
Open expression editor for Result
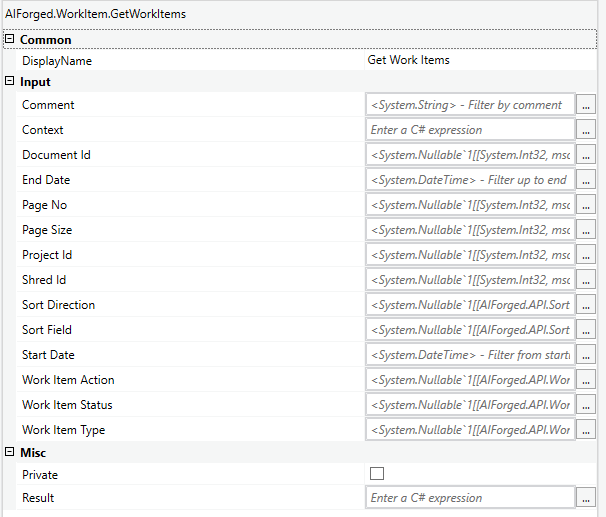586,498
